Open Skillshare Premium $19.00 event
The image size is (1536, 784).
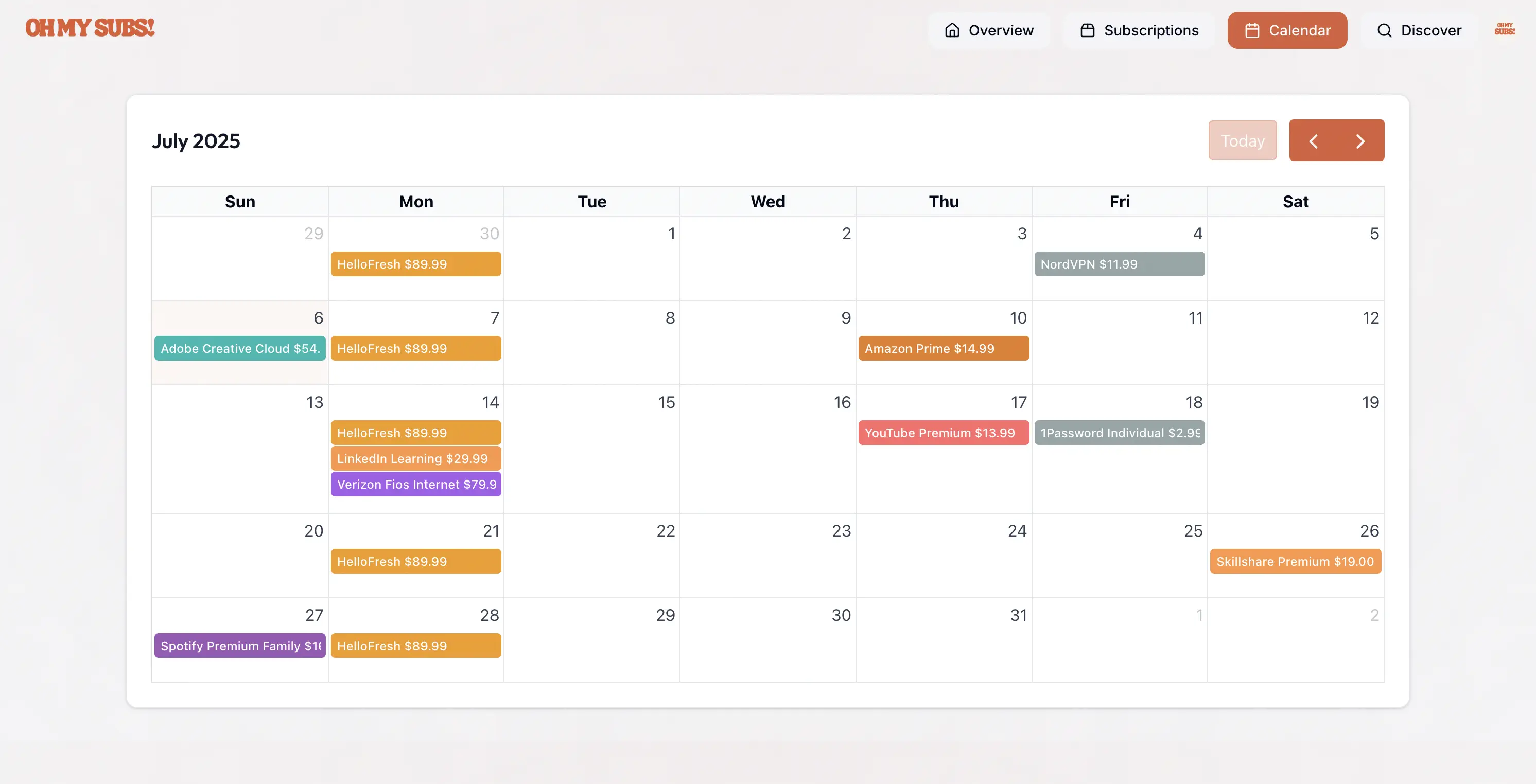pyautogui.click(x=1295, y=561)
